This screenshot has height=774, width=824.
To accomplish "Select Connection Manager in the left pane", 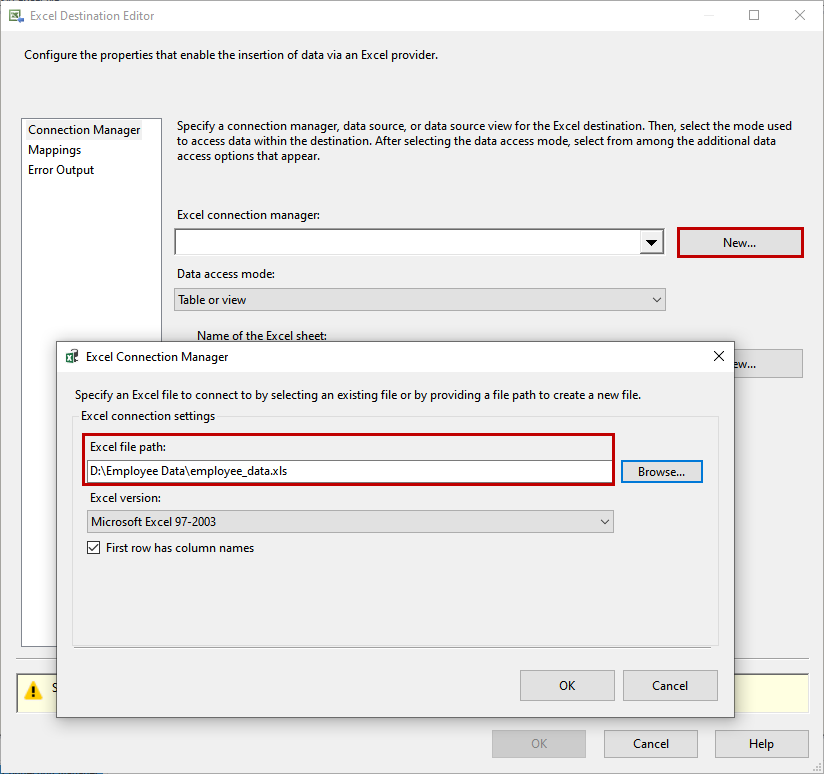I will 84,130.
